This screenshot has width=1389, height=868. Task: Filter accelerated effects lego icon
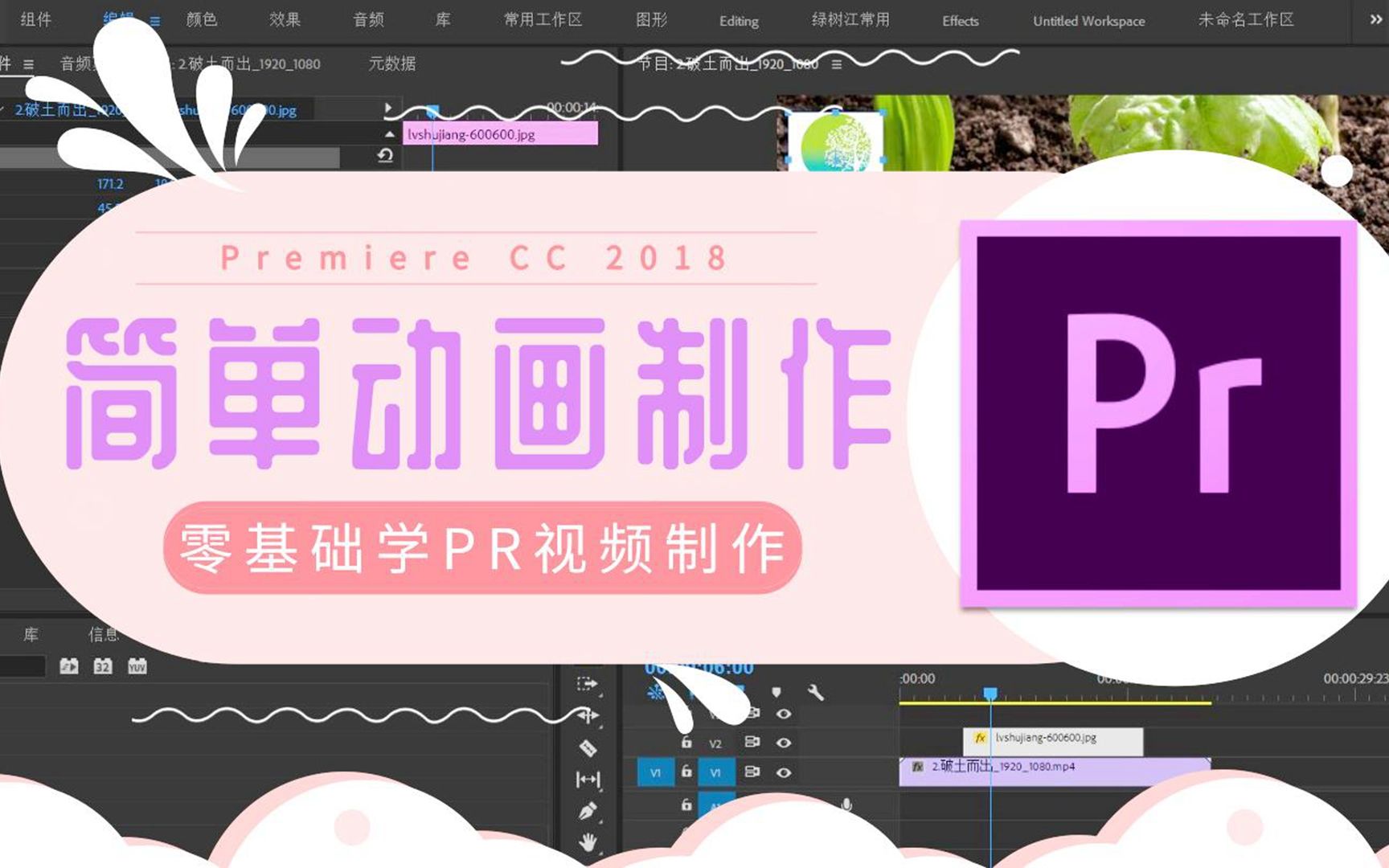[69, 666]
